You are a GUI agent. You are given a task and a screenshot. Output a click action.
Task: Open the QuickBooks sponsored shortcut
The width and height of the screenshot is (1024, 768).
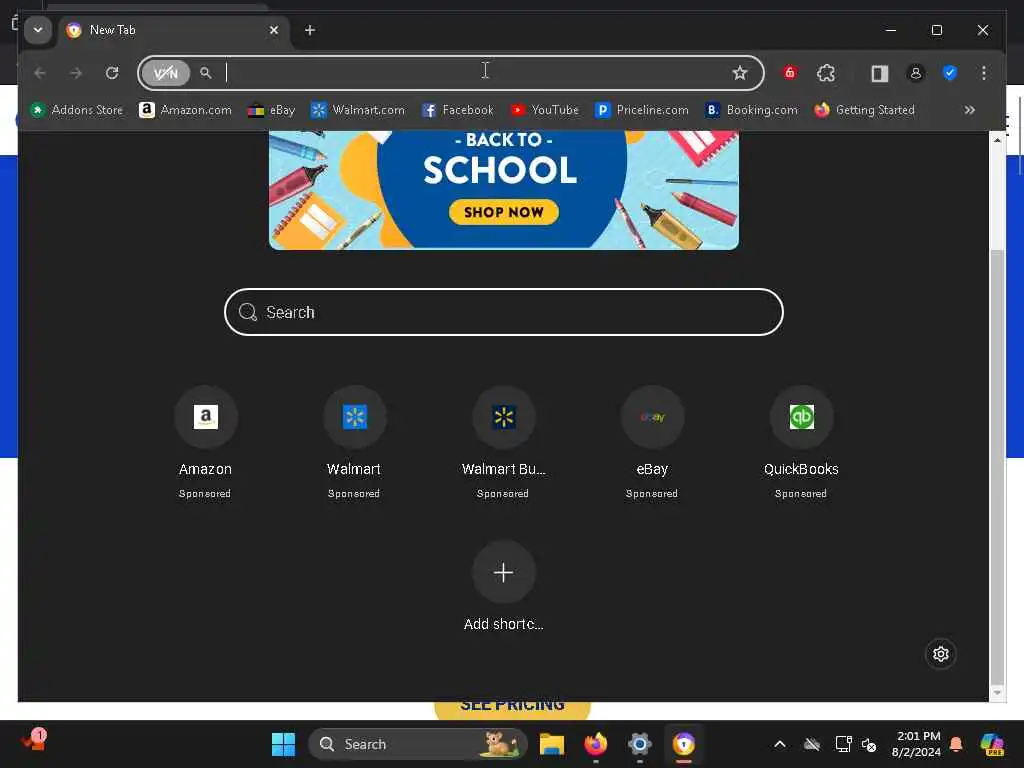coord(801,441)
